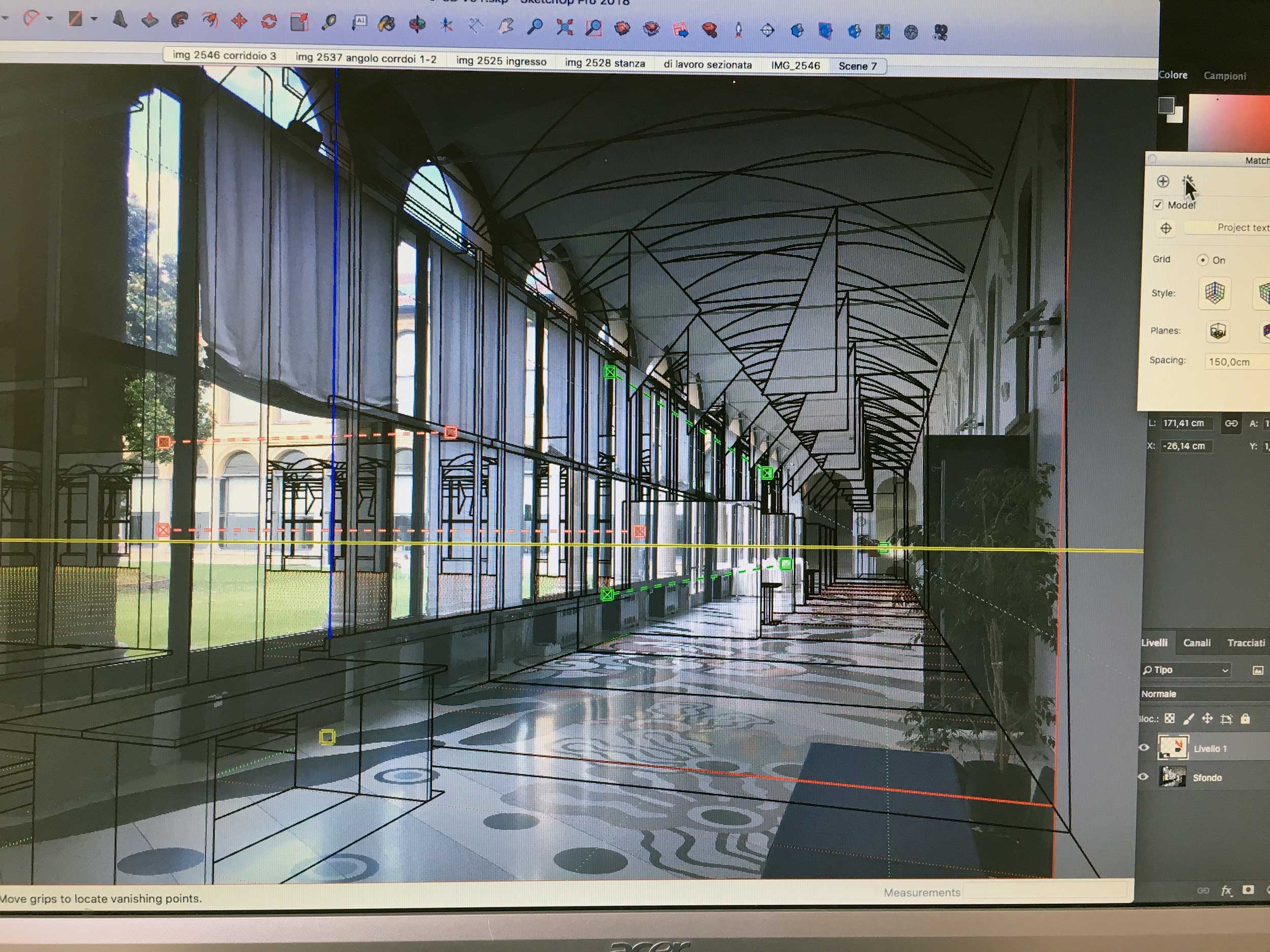Screen dimensions: 1270x952
Task: Switch to the Canali tab
Action: [x=1196, y=643]
